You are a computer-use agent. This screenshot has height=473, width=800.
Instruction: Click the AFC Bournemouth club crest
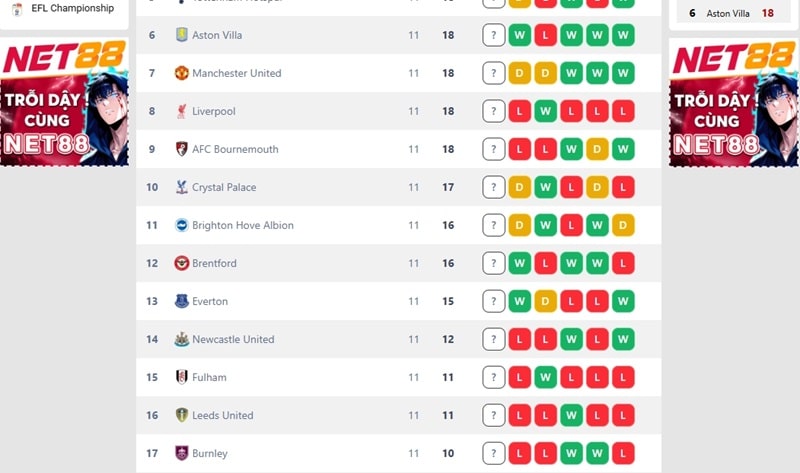(x=181, y=149)
